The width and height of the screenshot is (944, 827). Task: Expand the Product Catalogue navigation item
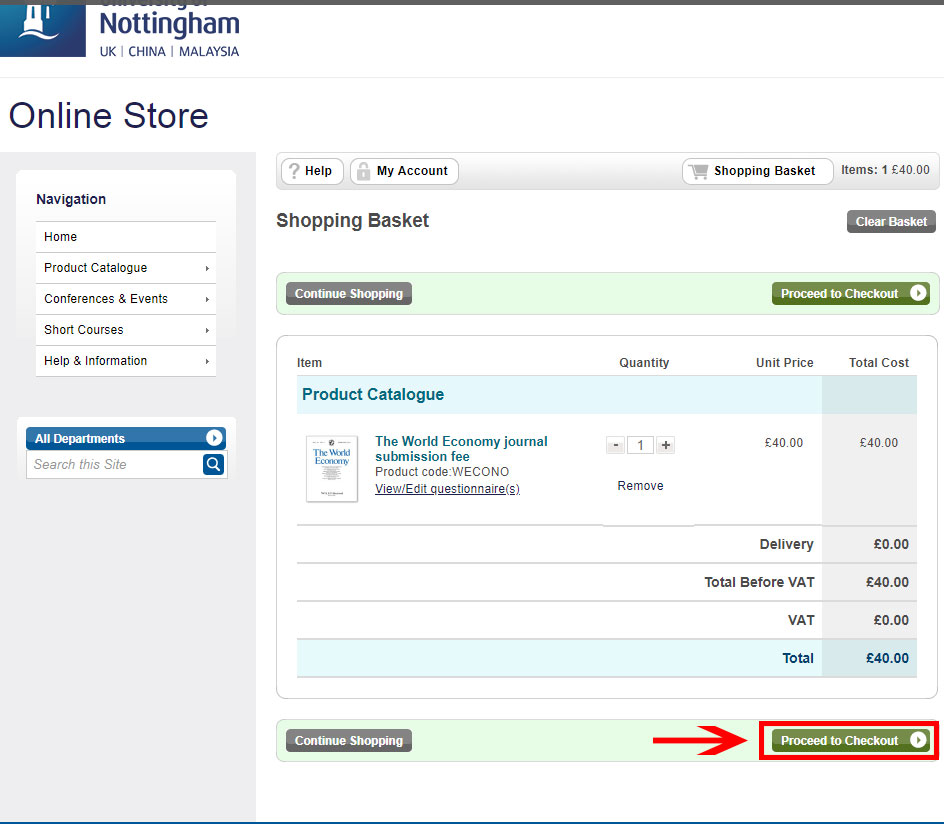click(126, 268)
